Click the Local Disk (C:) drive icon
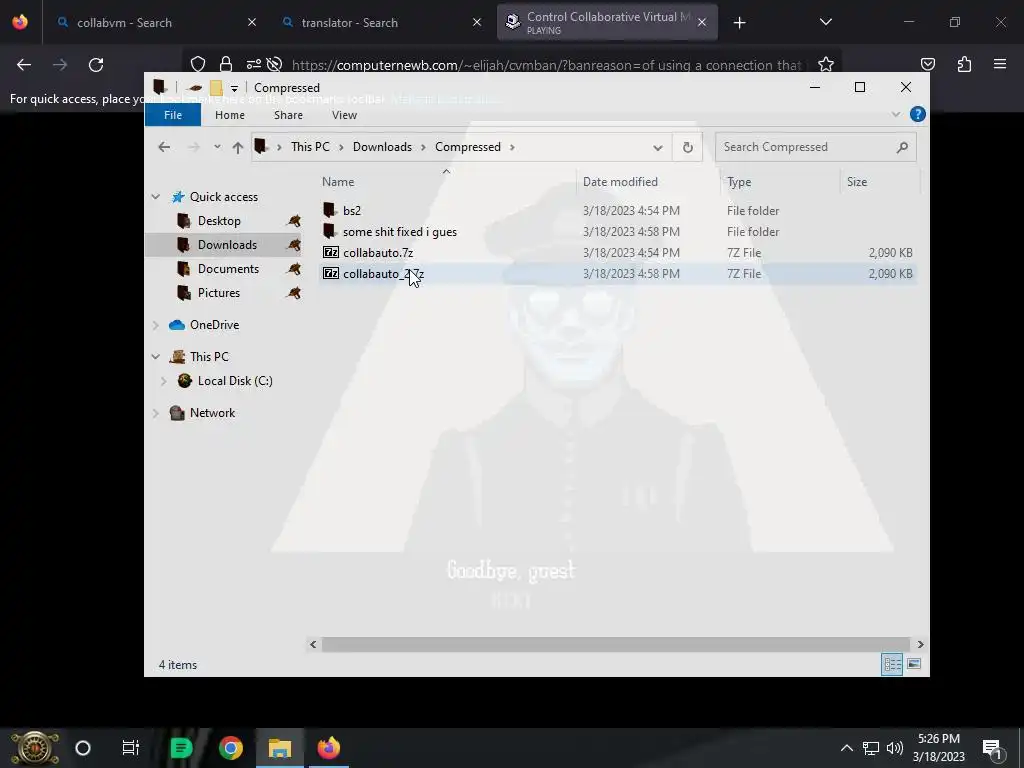 point(185,381)
